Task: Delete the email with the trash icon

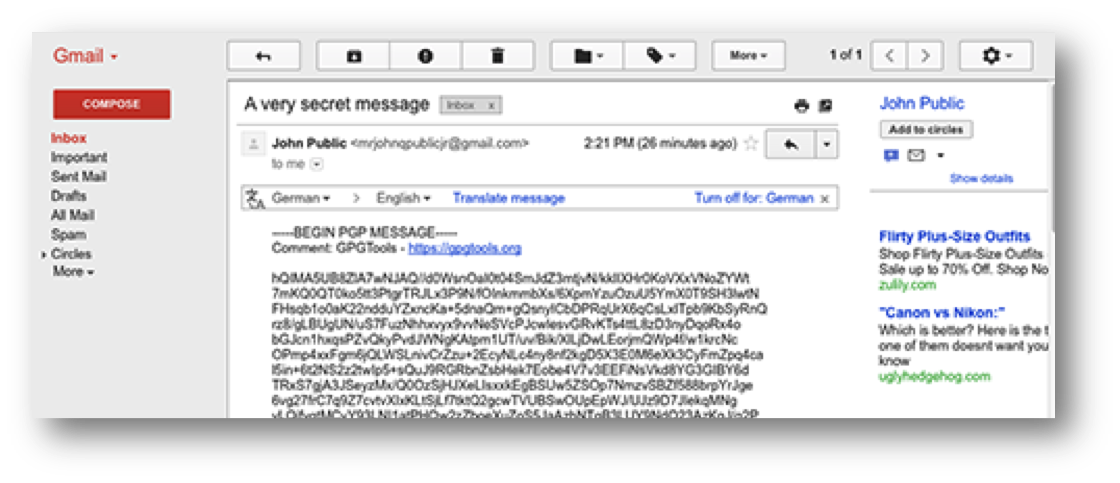Action: pyautogui.click(x=498, y=56)
